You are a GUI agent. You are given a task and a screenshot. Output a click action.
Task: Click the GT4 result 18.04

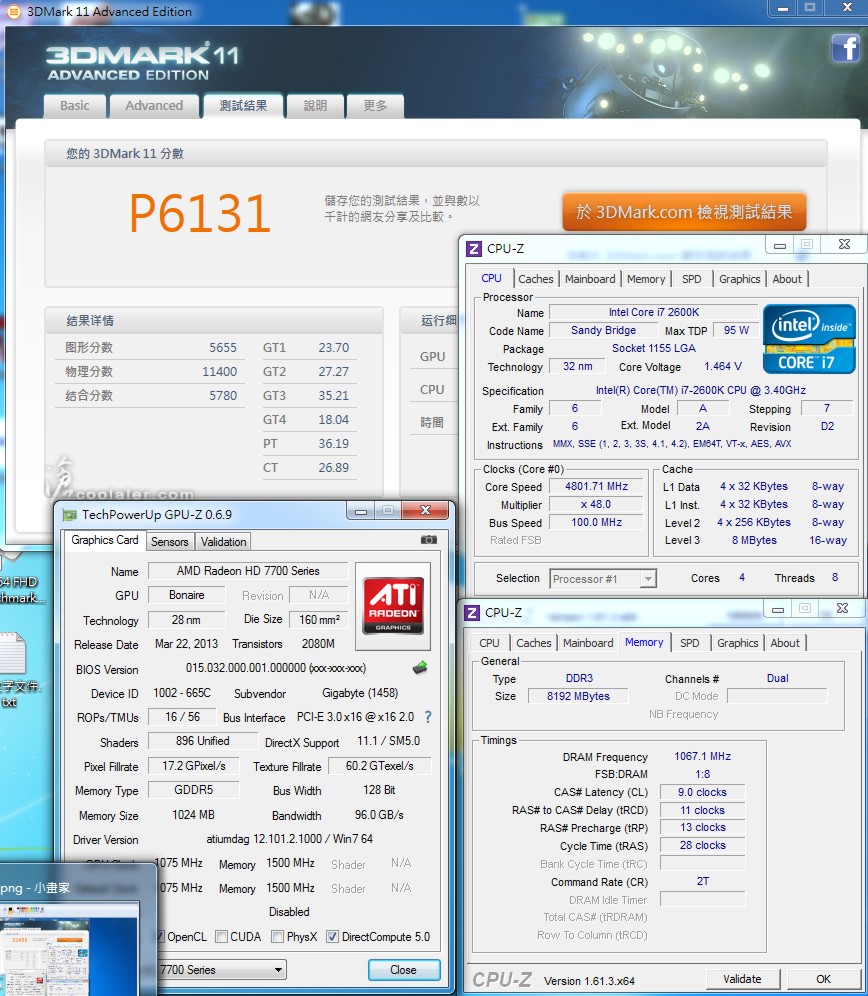(334, 419)
